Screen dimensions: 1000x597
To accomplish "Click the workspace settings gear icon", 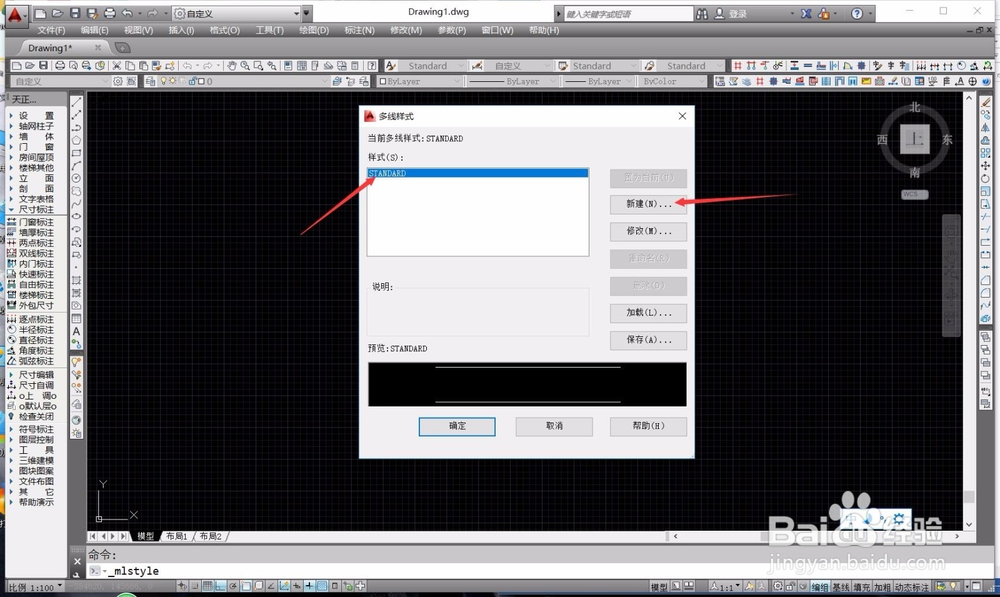I will click(x=117, y=81).
